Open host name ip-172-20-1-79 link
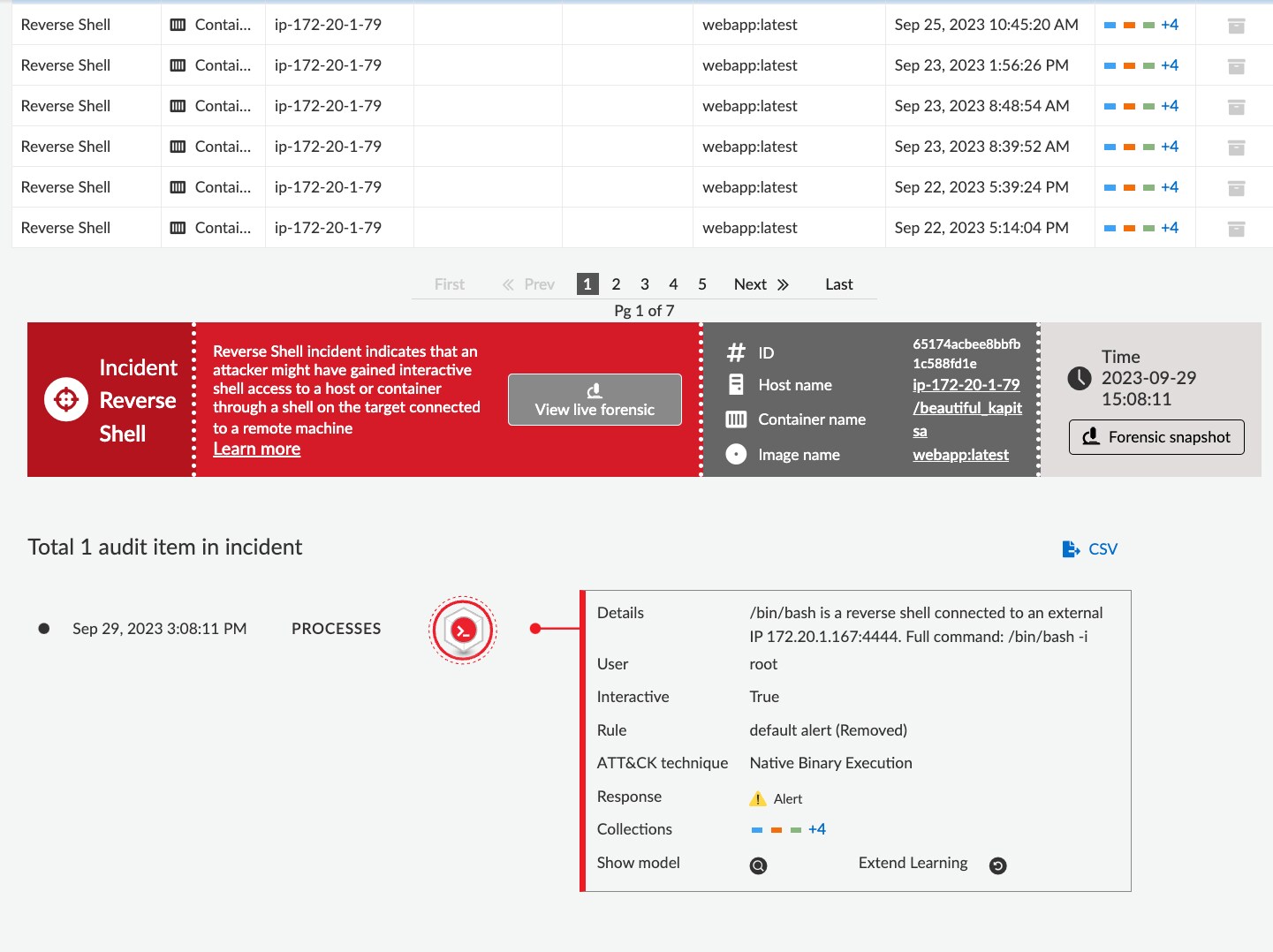Viewport: 1273px width, 952px height. [966, 385]
